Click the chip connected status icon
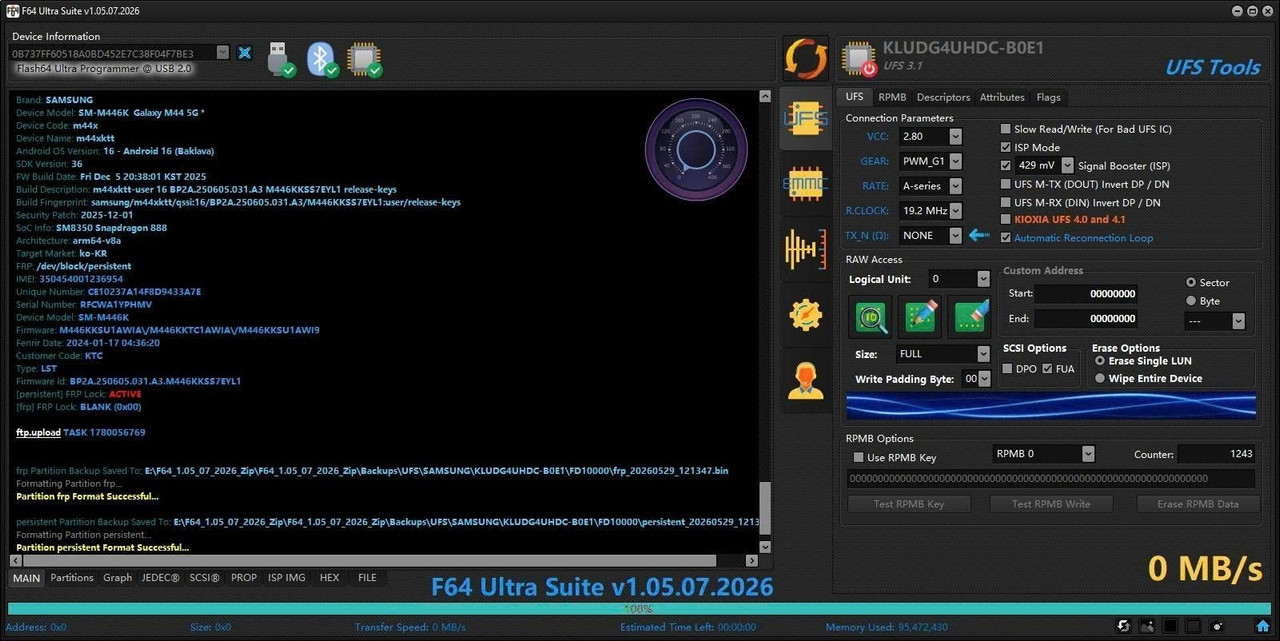The image size is (1280, 641). [364, 59]
